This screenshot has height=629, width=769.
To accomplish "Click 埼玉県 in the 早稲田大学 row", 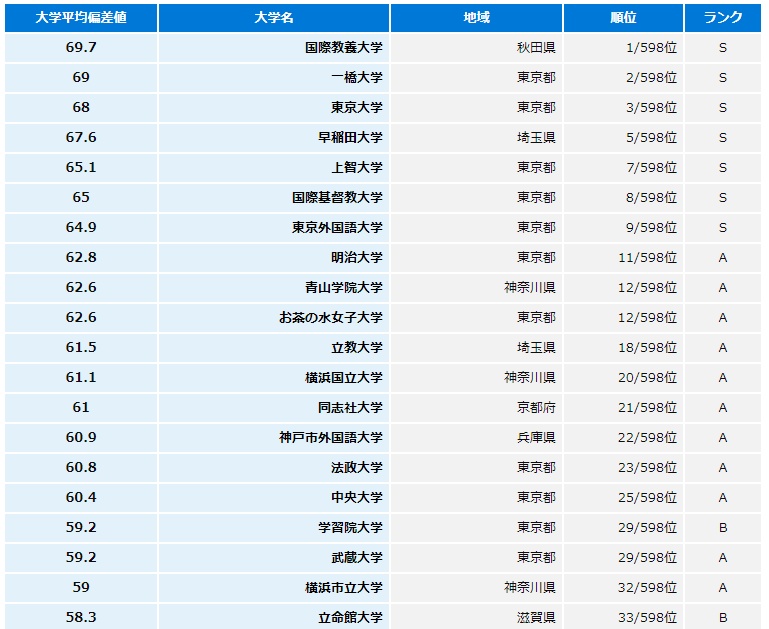I will [x=536, y=137].
